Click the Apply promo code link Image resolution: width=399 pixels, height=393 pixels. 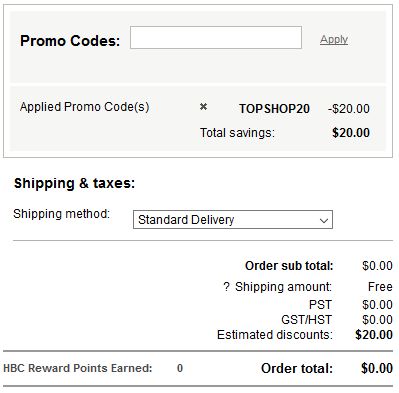tap(334, 39)
